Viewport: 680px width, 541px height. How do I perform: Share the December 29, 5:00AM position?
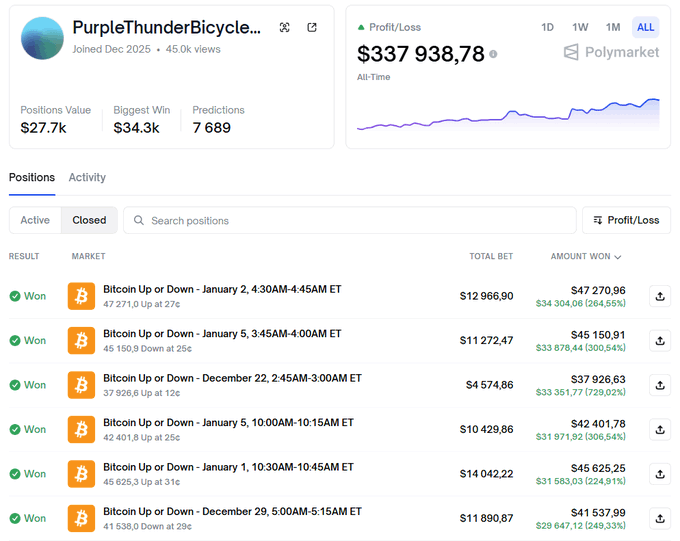click(660, 518)
